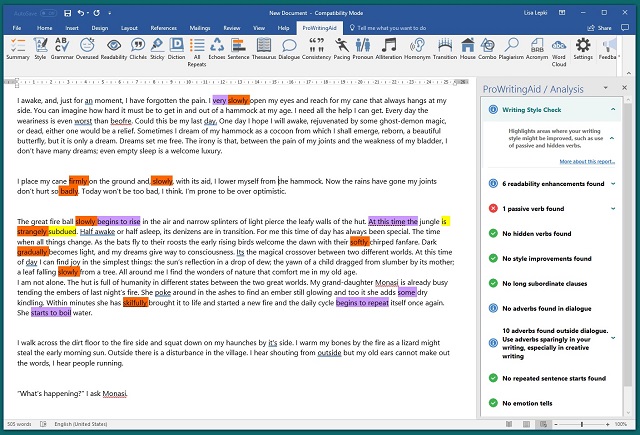The height and width of the screenshot is (435, 640).
Task: Switch to the References ribbon tab
Action: point(163,28)
